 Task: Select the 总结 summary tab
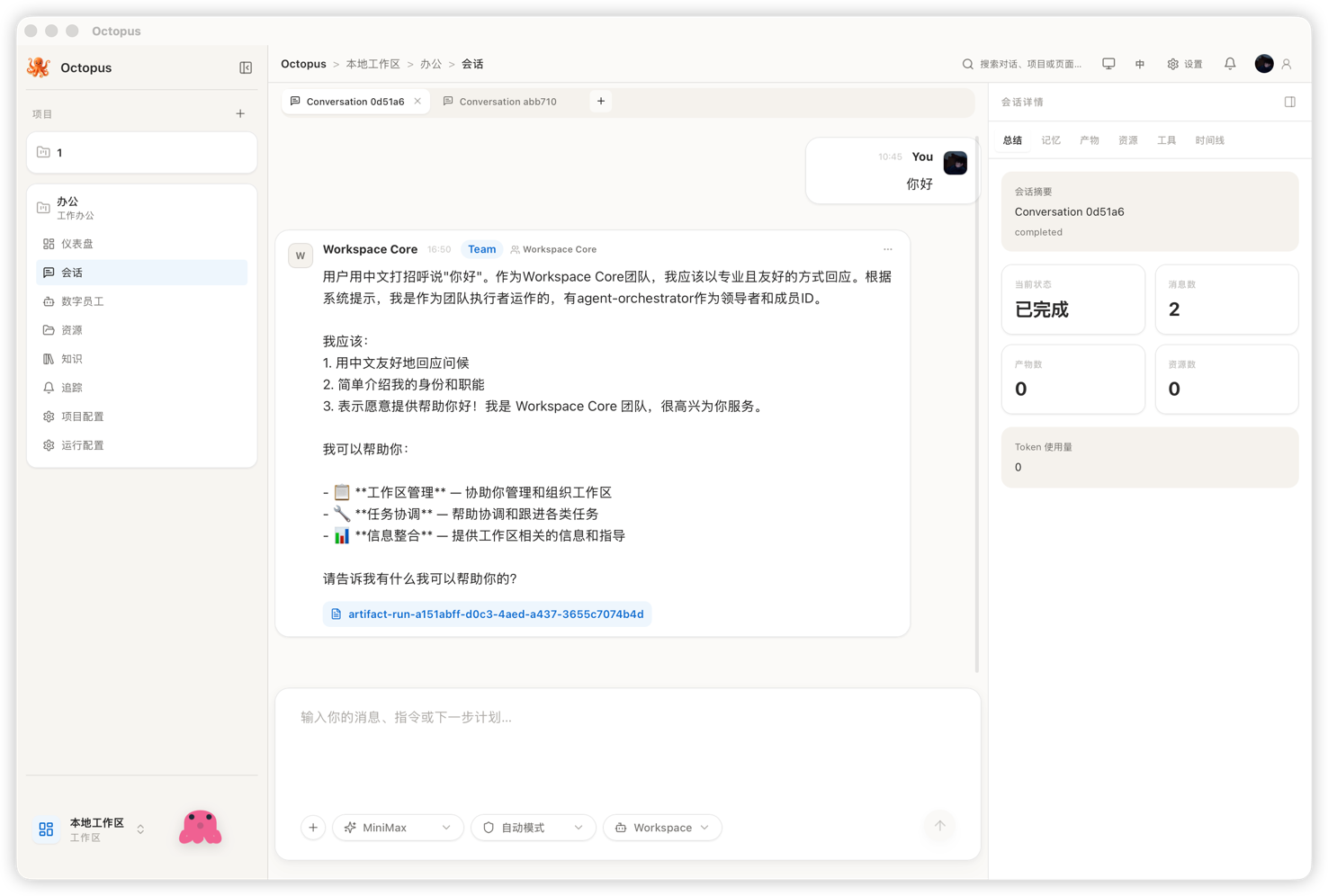point(1012,140)
